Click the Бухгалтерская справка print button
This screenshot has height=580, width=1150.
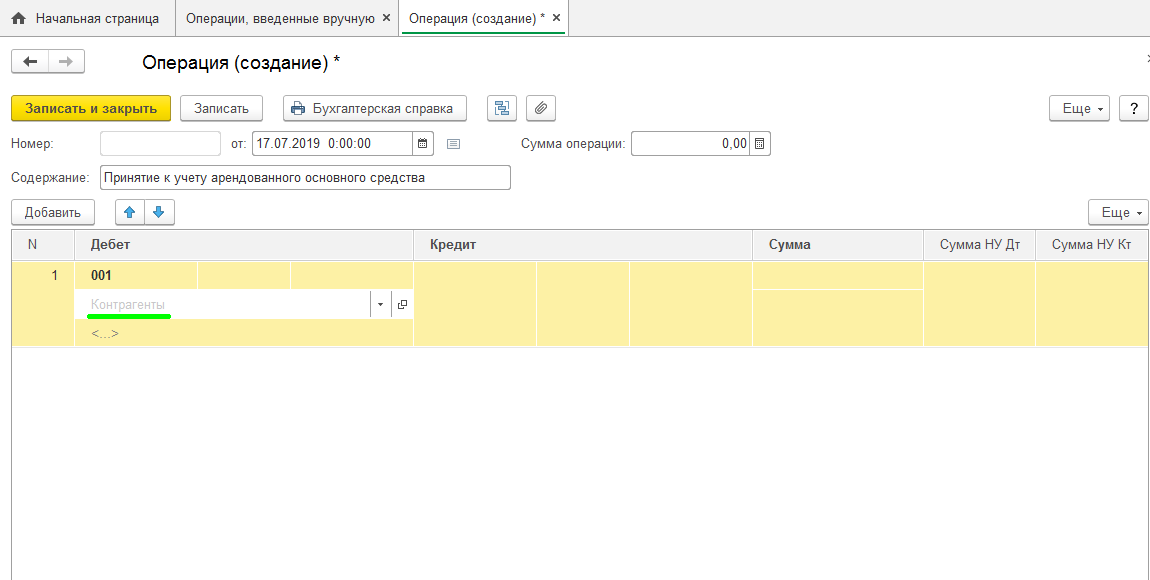pyautogui.click(x=375, y=108)
